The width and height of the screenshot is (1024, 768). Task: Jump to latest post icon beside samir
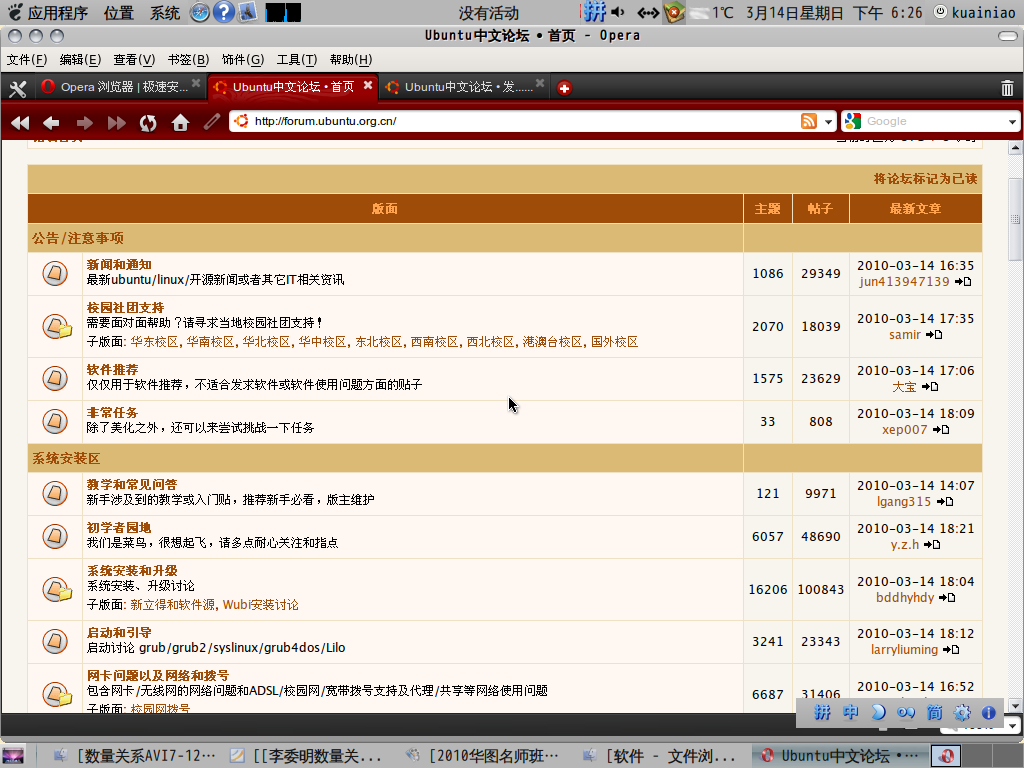tap(935, 334)
